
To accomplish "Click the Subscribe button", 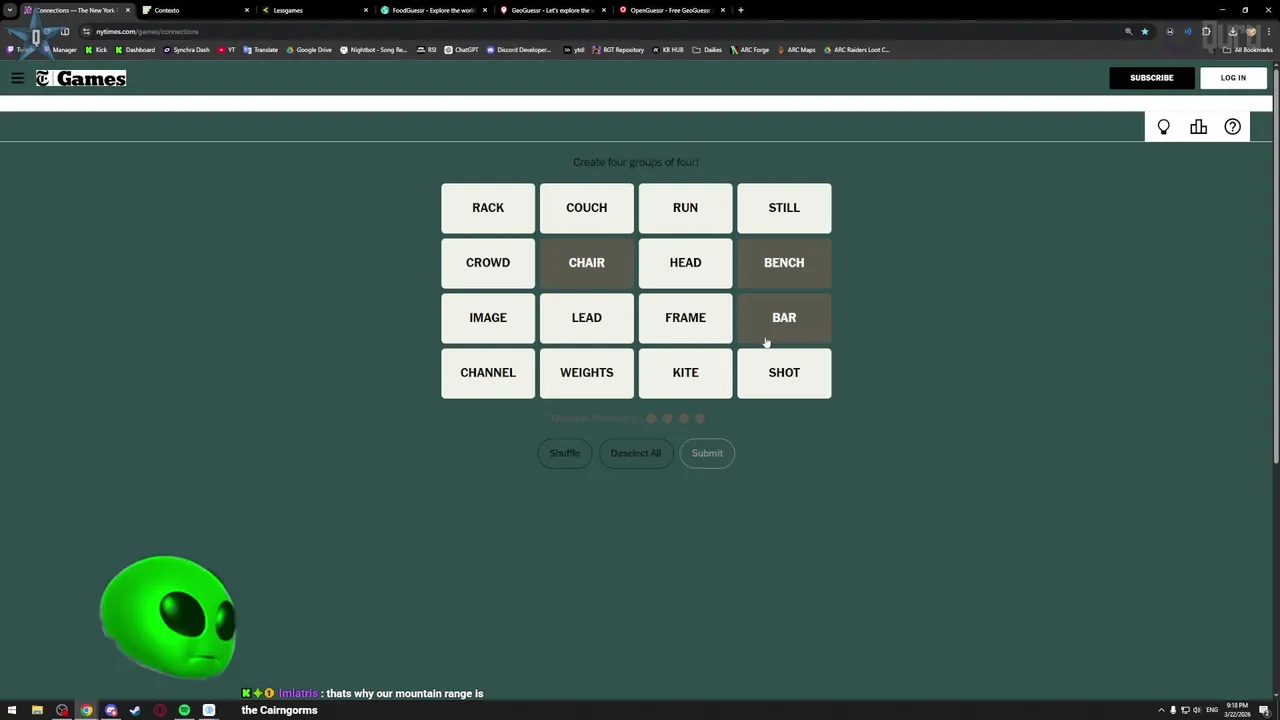I will [1151, 78].
